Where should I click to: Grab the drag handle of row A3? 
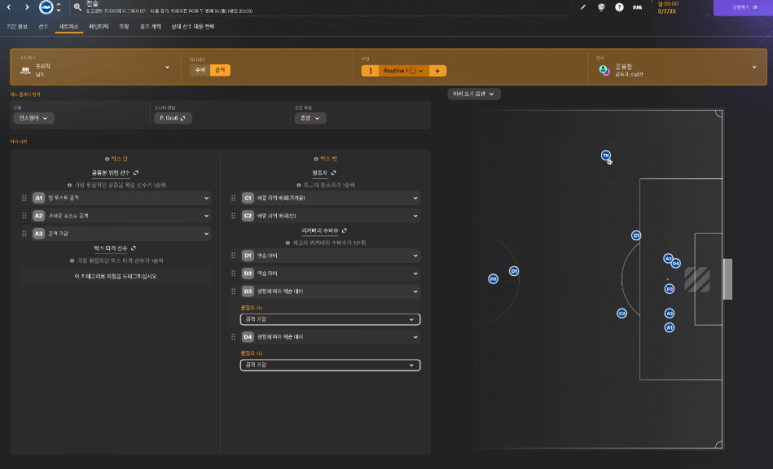[24, 233]
